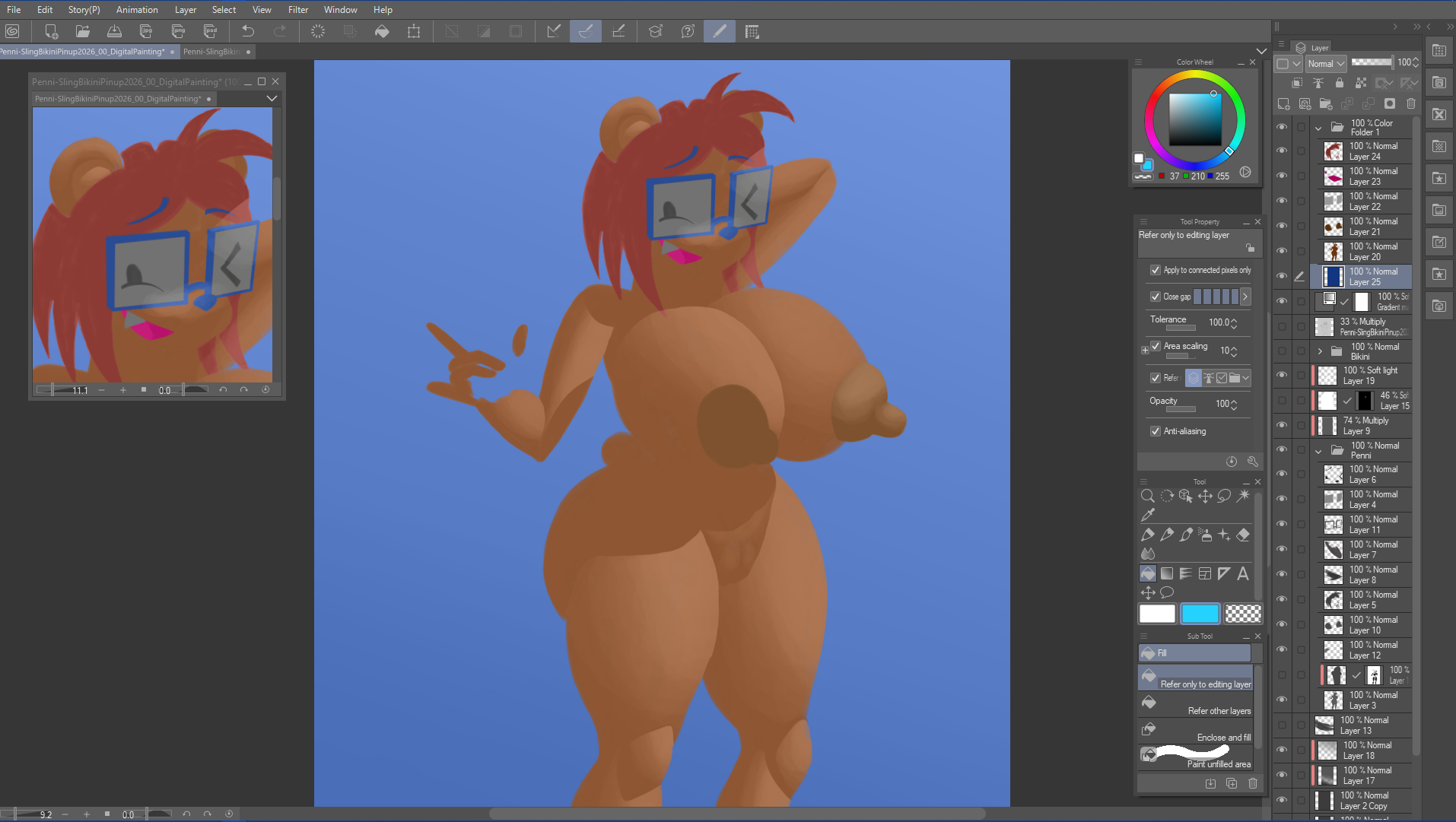Select the Eraser tool in the Tool palette
1456x822 pixels.
1243,535
